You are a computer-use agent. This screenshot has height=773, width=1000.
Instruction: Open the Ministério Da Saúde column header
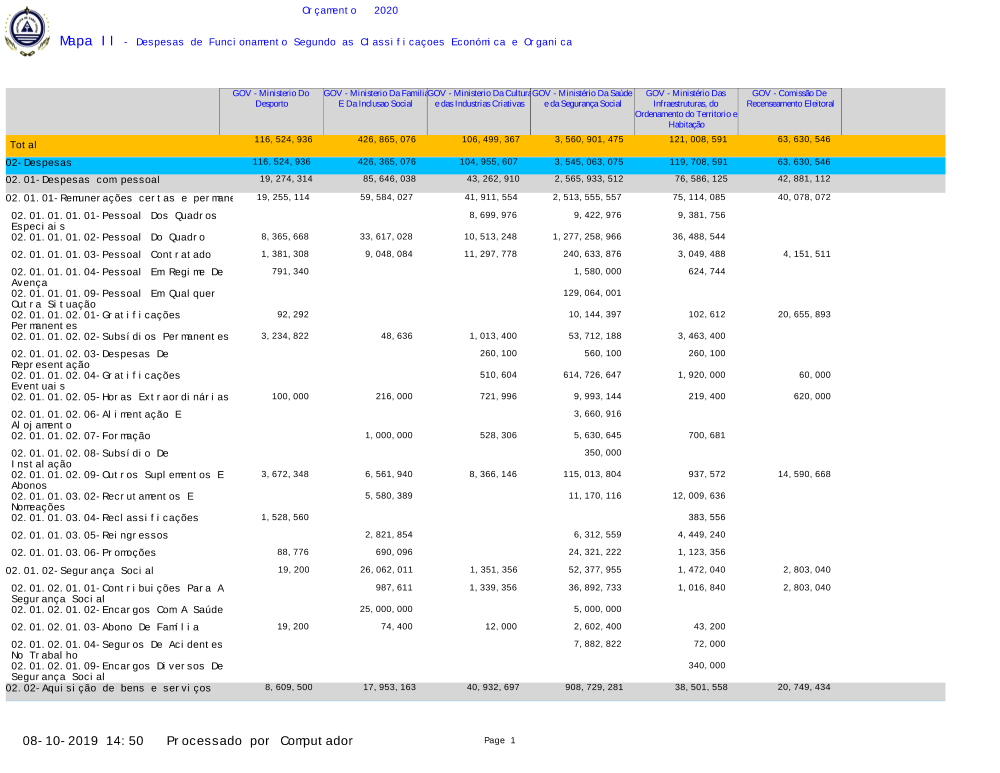pos(582,98)
